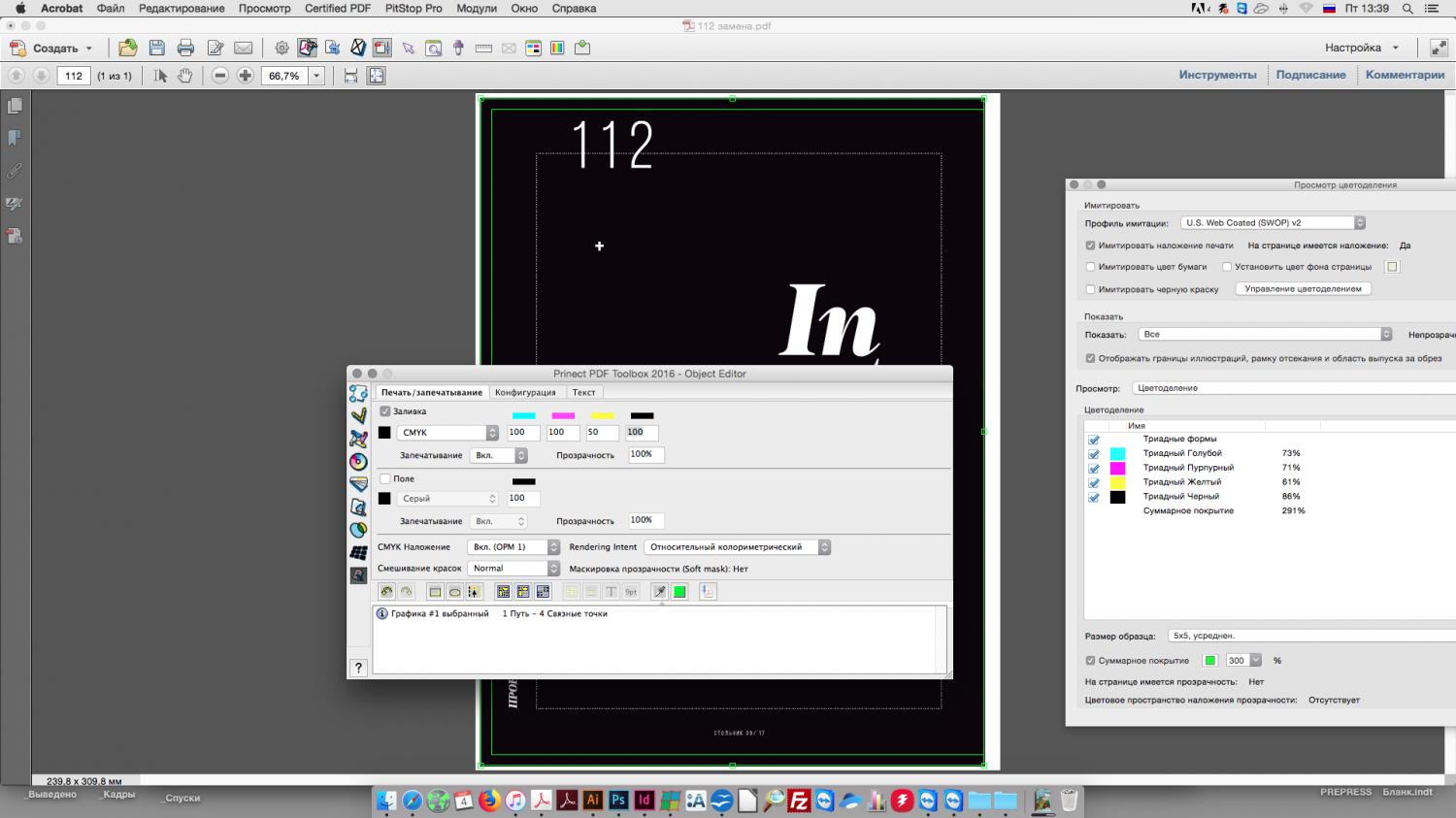1456x818 pixels.
Task: Click the email envelope toolbar icon
Action: click(x=244, y=48)
